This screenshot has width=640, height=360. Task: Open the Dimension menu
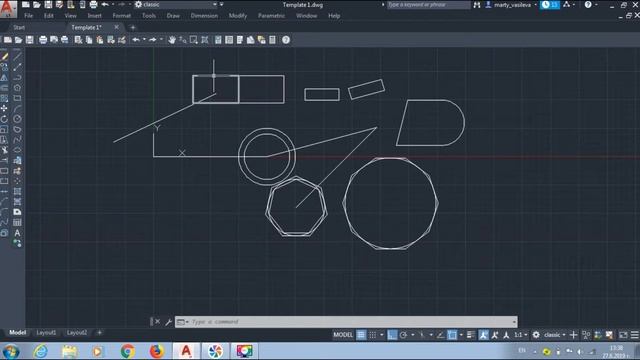click(x=204, y=16)
